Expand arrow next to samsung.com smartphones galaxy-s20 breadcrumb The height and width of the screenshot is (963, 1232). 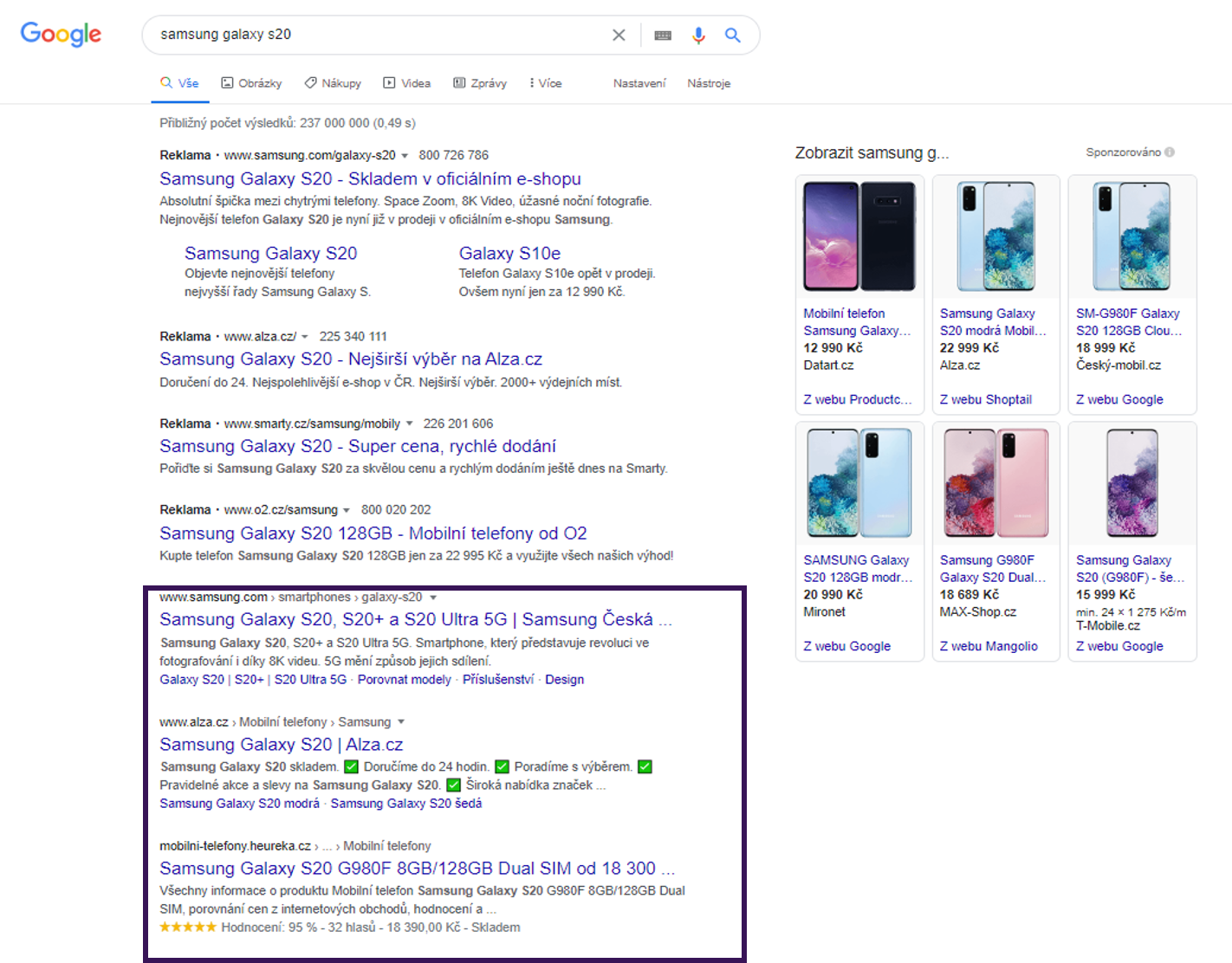(433, 598)
